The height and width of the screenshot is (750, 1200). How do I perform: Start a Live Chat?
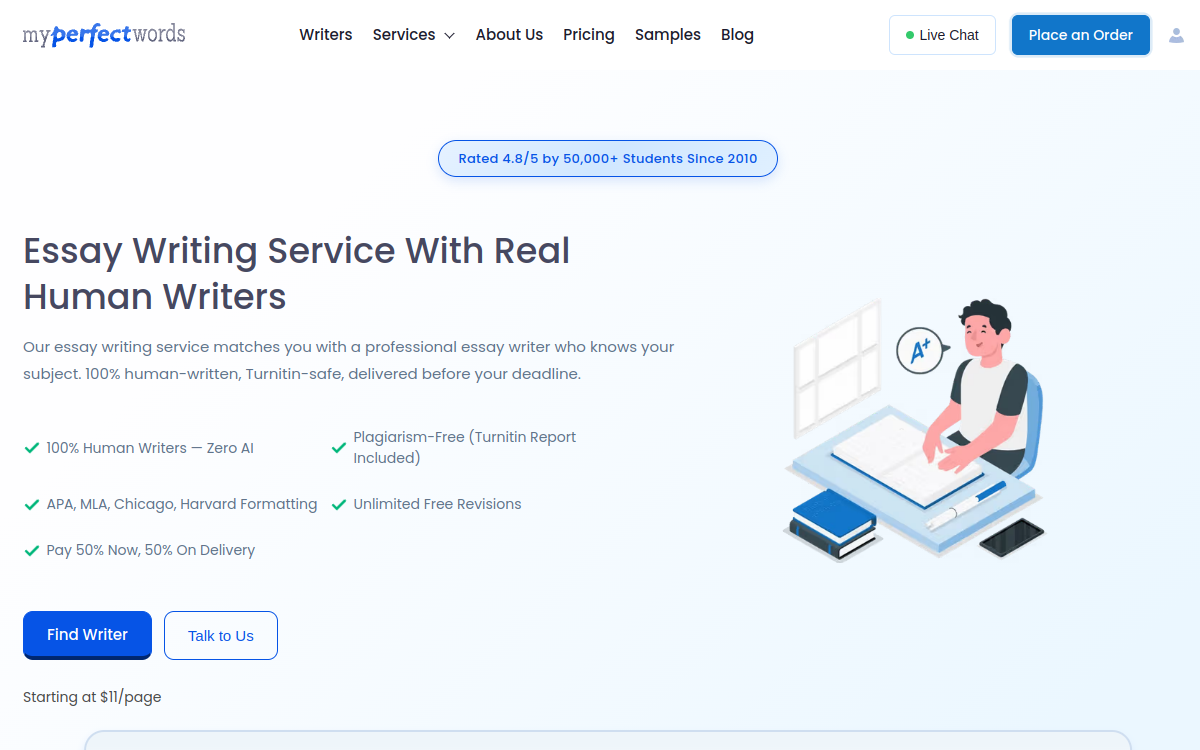942,35
